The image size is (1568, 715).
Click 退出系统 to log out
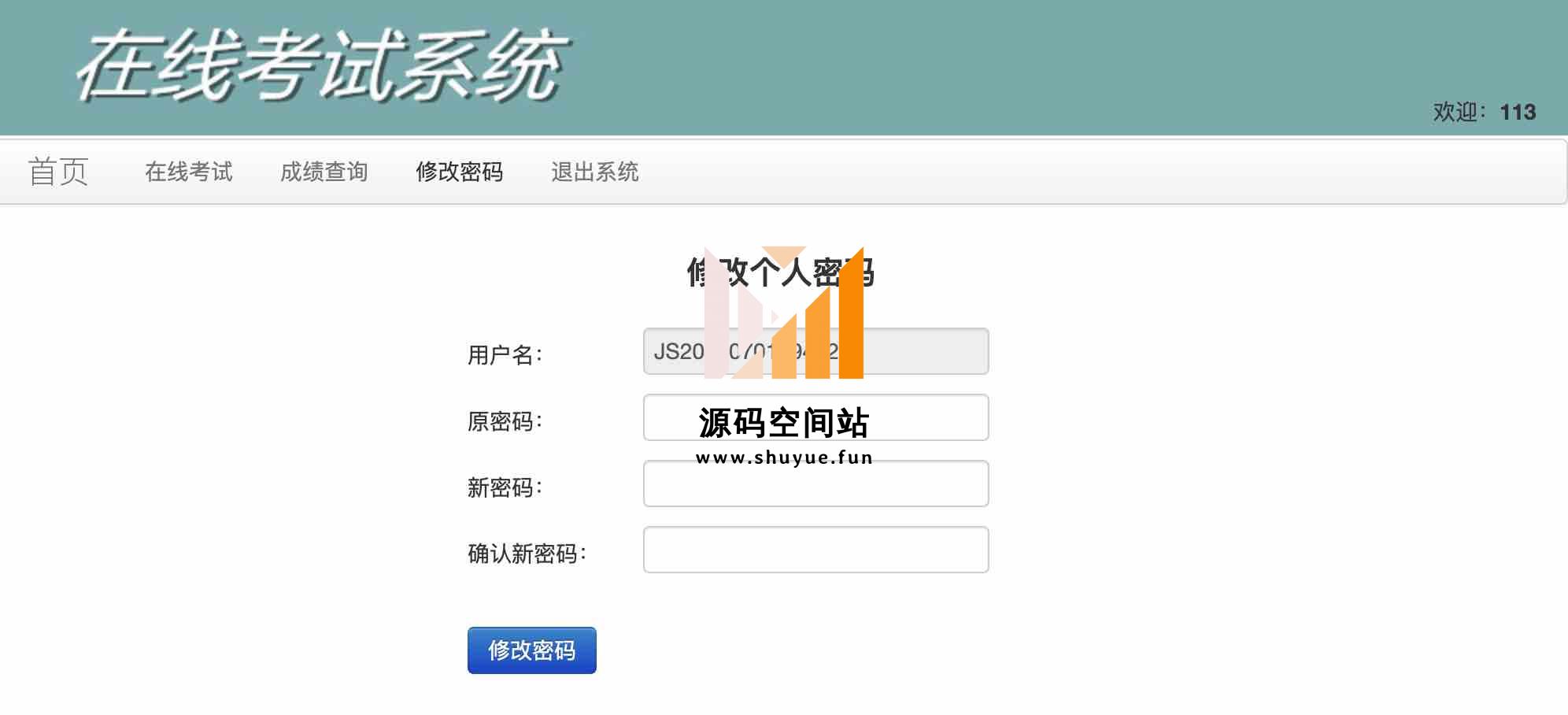click(594, 172)
